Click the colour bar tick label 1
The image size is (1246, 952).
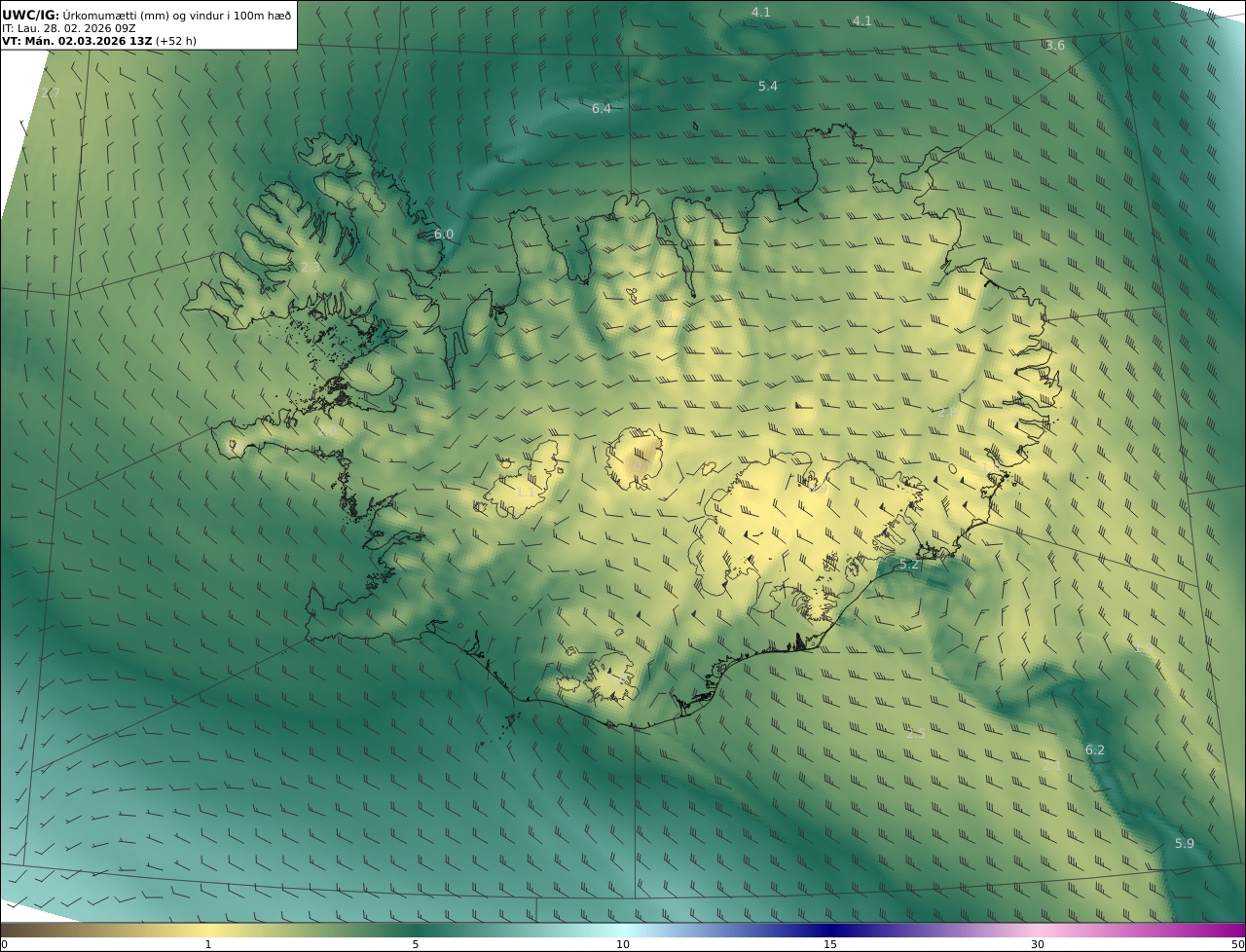pyautogui.click(x=207, y=944)
